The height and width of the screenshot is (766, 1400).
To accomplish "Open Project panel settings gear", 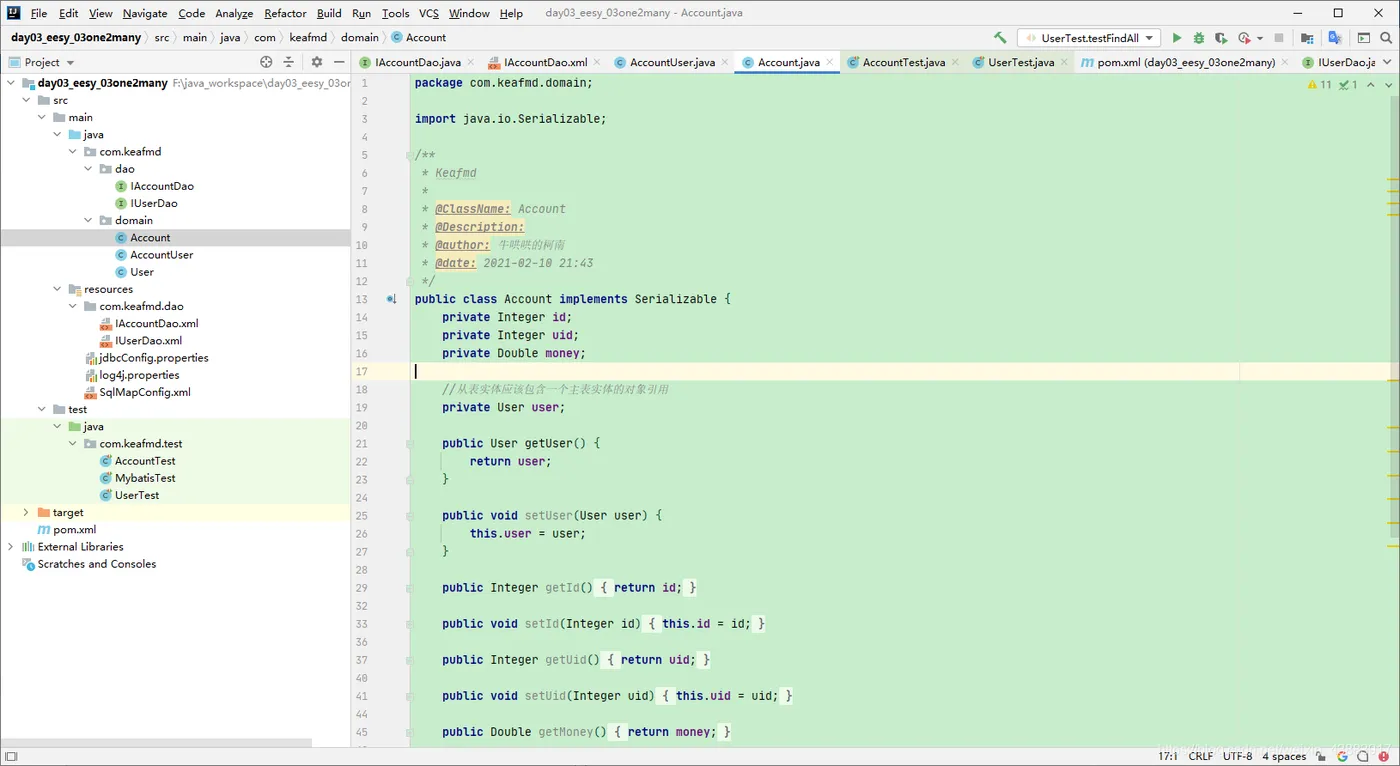I will coord(317,62).
